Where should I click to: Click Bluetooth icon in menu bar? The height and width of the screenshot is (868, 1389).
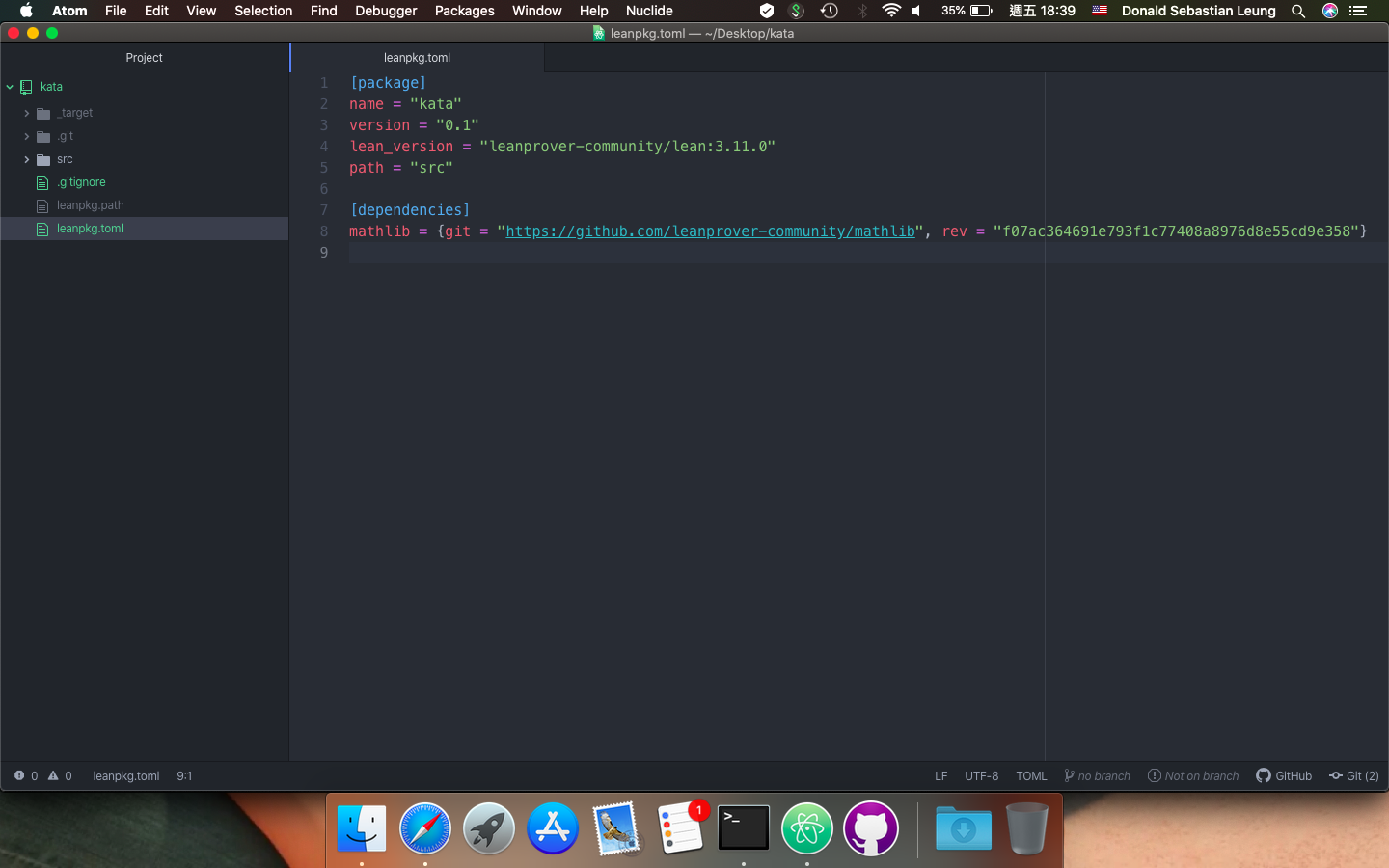coord(862,11)
